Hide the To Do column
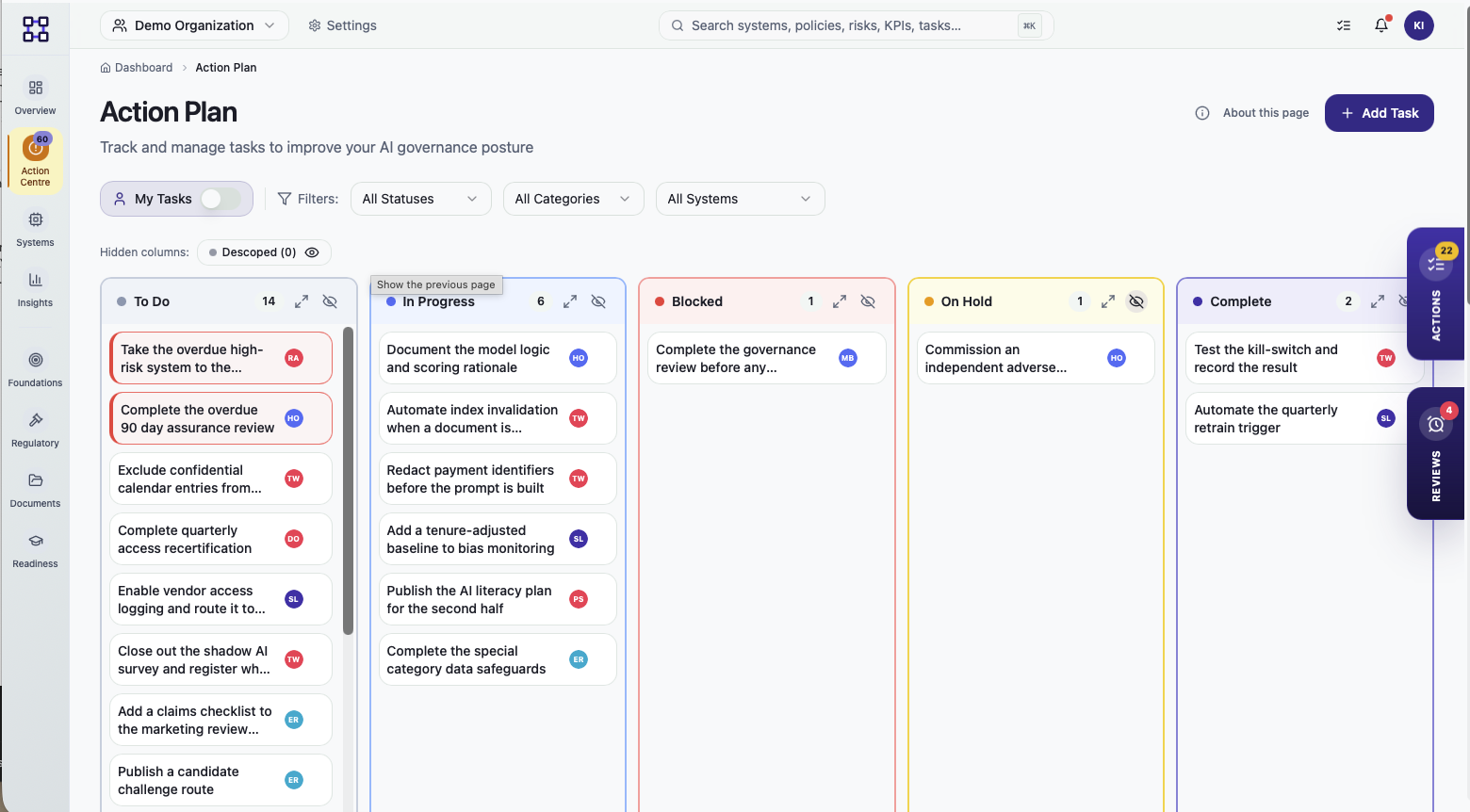This screenshot has width=1470, height=812. tap(330, 301)
